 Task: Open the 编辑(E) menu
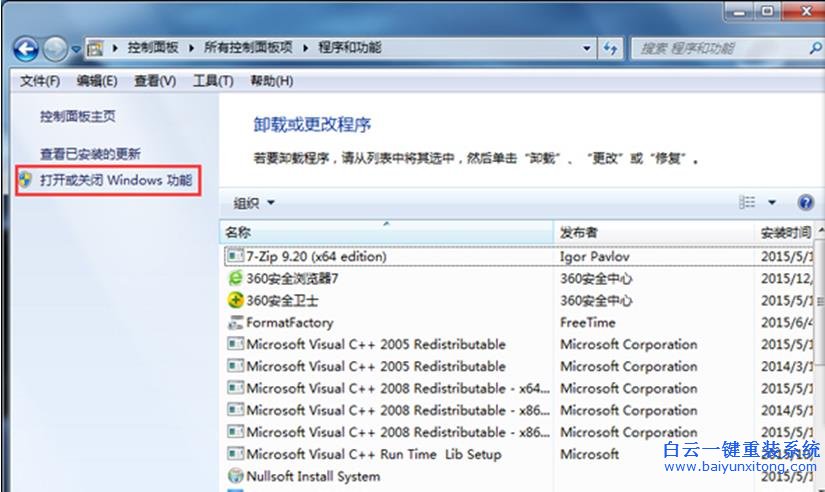point(97,81)
